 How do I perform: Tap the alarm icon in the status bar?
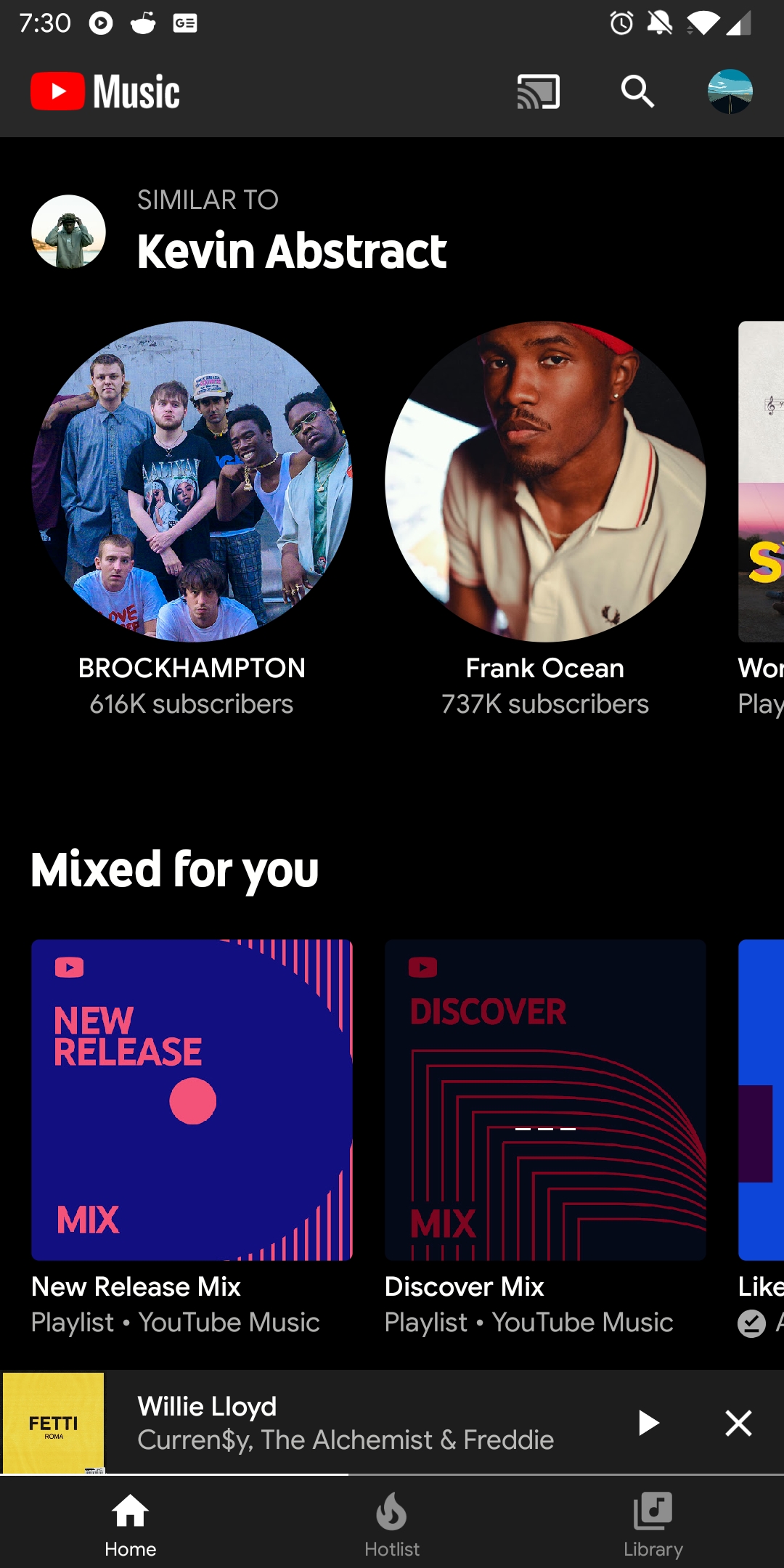click(621, 23)
